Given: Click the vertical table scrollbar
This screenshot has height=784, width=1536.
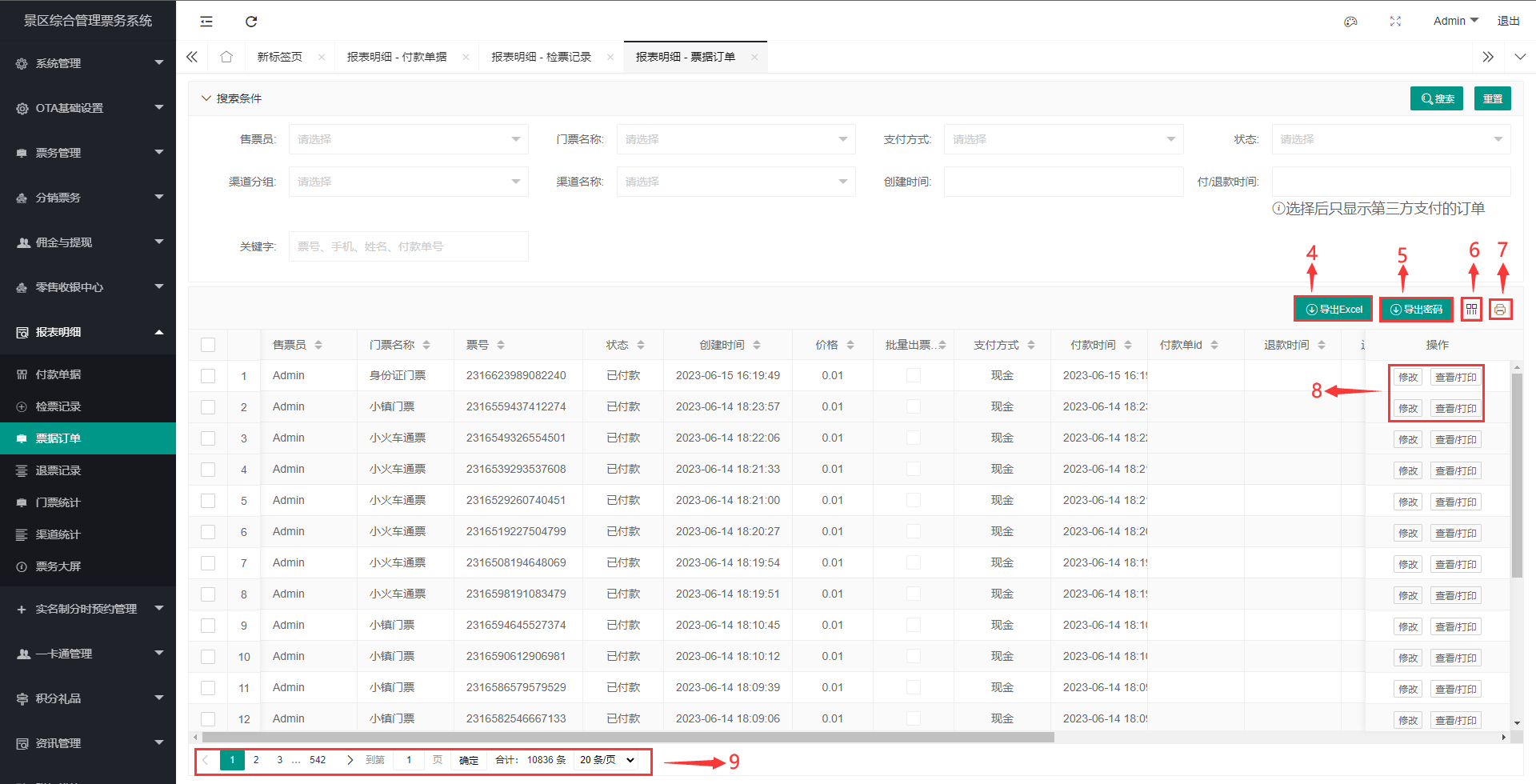Looking at the screenshot, I should [1516, 475].
